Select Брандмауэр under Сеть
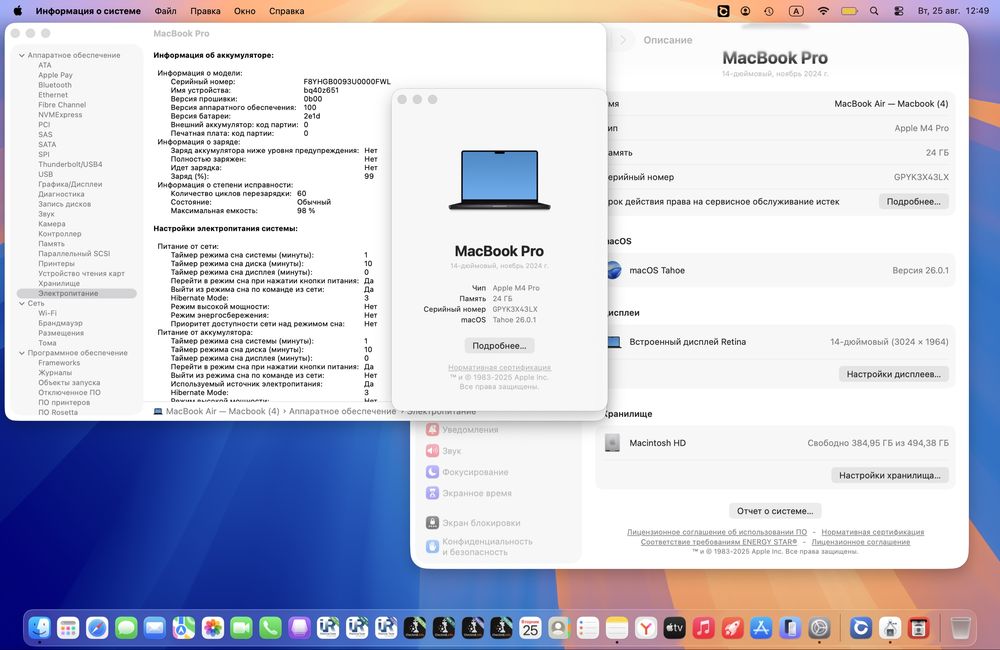Viewport: 1000px width, 650px height. click(60, 323)
